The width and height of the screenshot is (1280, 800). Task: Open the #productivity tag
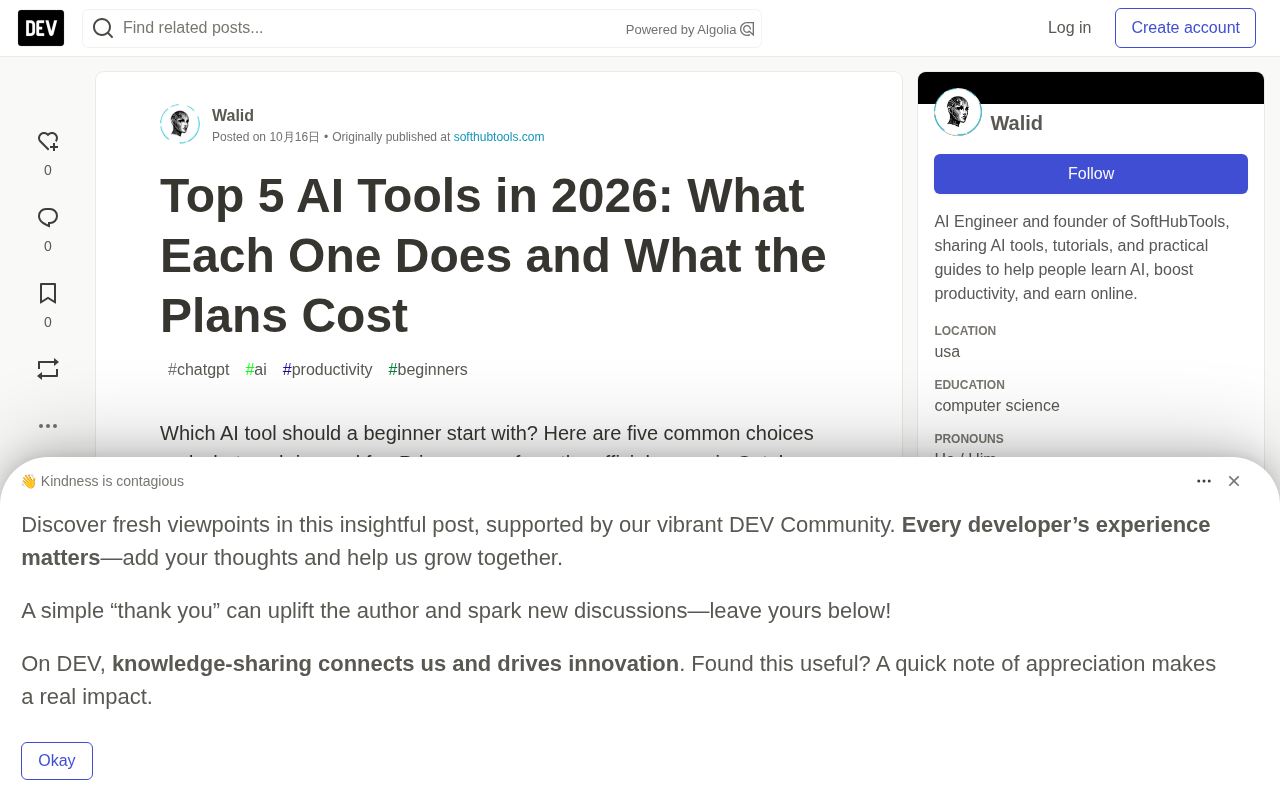[328, 370]
